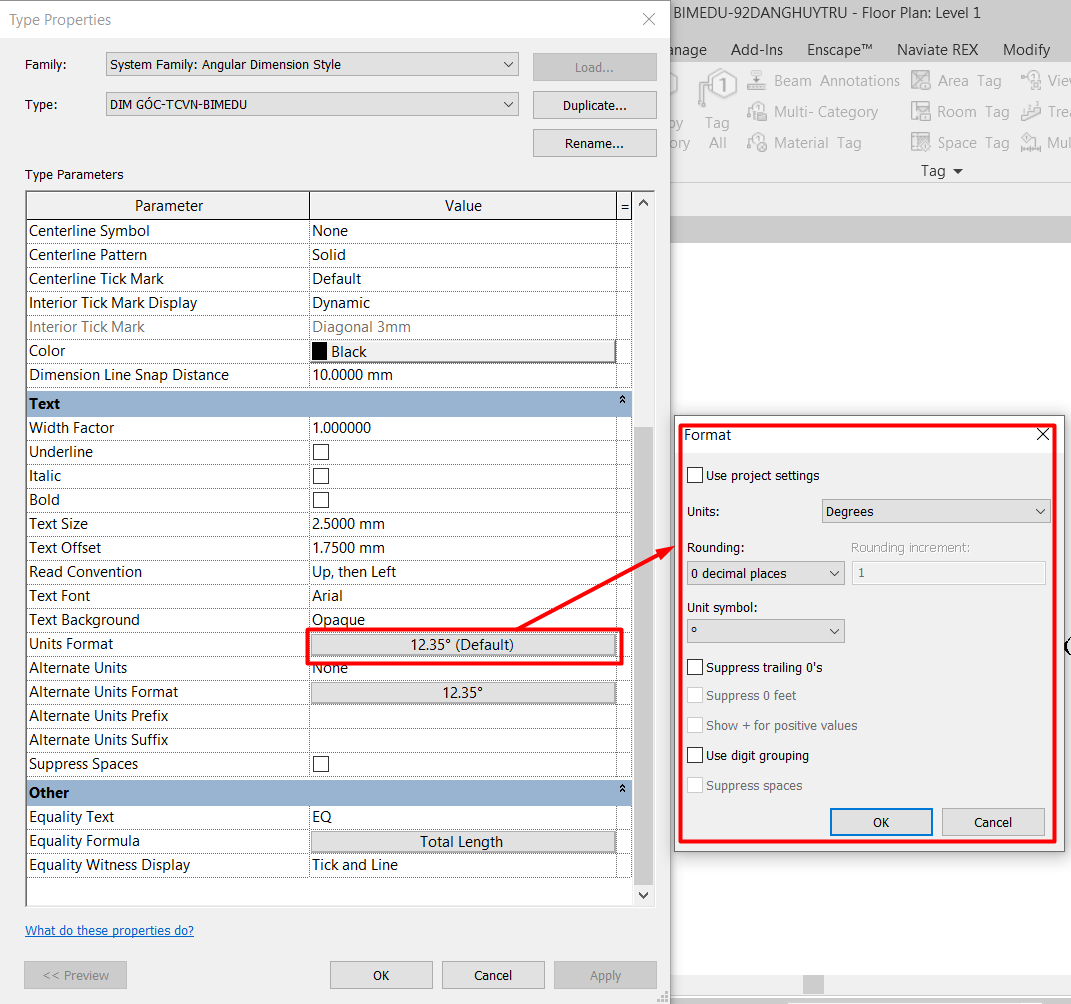Open the Units dropdown showing Degrees
The width and height of the screenshot is (1071, 1004).
pyautogui.click(x=935, y=512)
